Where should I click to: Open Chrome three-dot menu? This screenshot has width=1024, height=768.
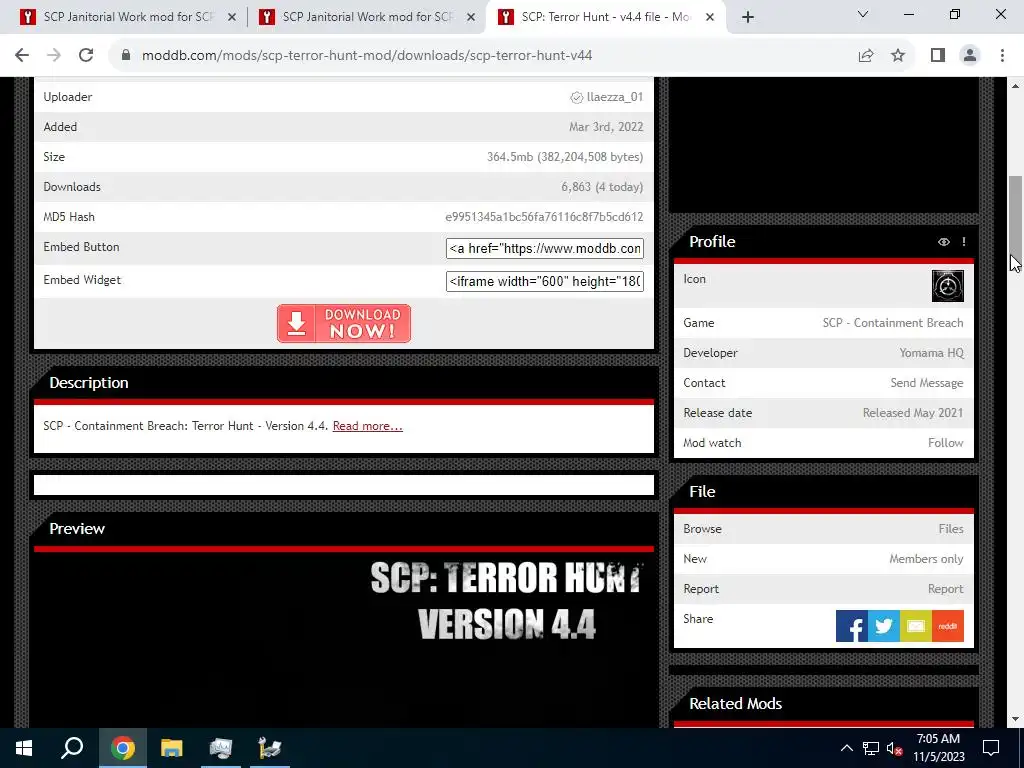coord(1002,56)
